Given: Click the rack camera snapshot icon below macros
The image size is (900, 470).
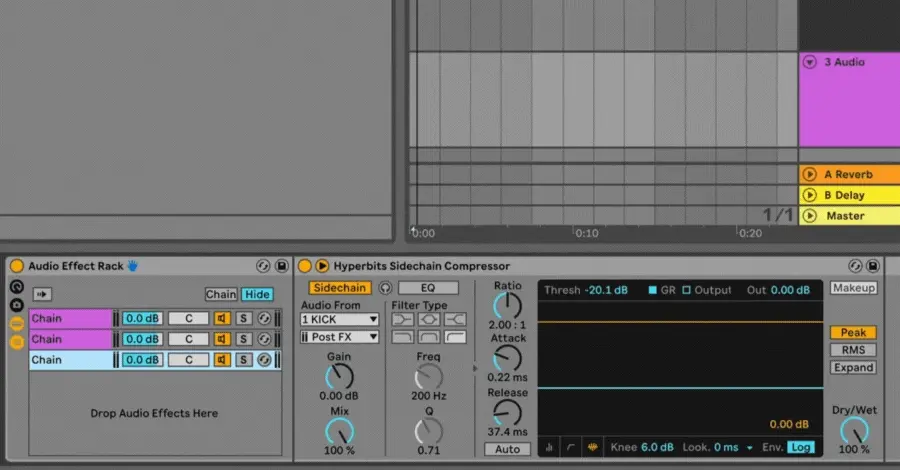Looking at the screenshot, I should point(17,305).
